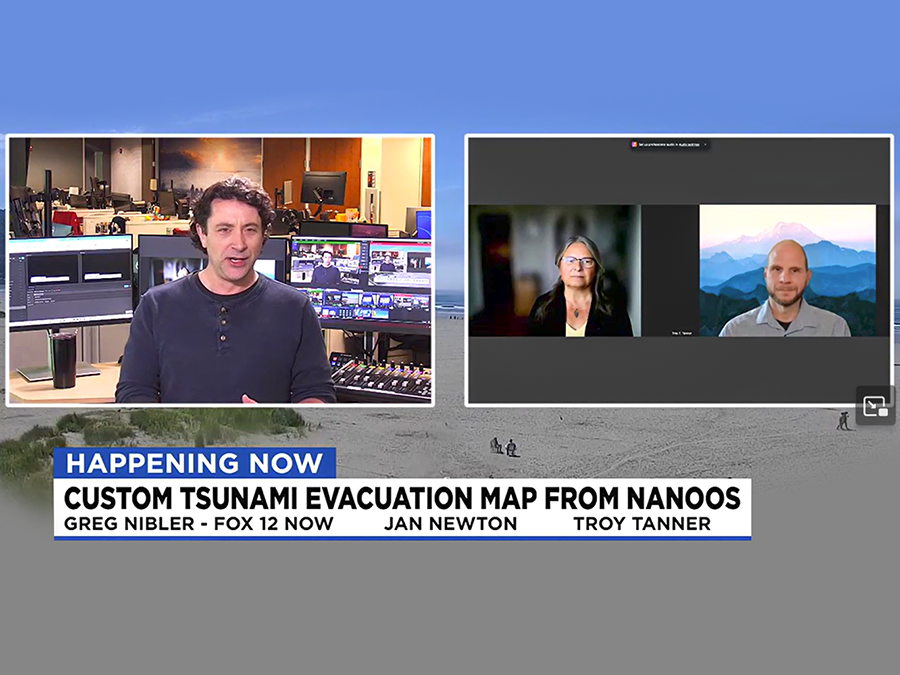Click the Greg Nibler - Fox 12 Now label
The image size is (900, 675).
(x=199, y=523)
